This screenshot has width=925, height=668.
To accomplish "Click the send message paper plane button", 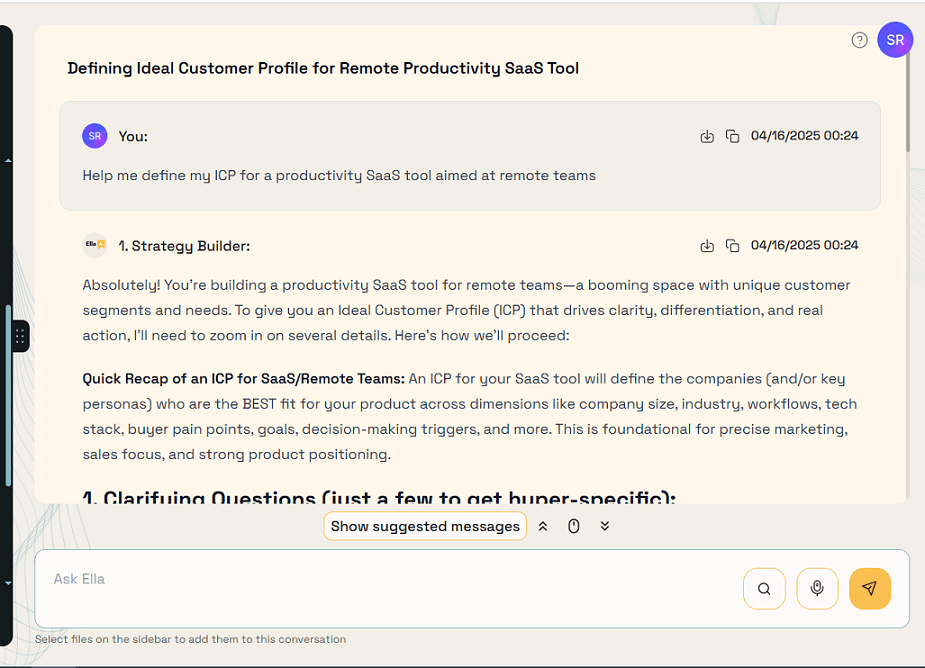I will coord(869,588).
